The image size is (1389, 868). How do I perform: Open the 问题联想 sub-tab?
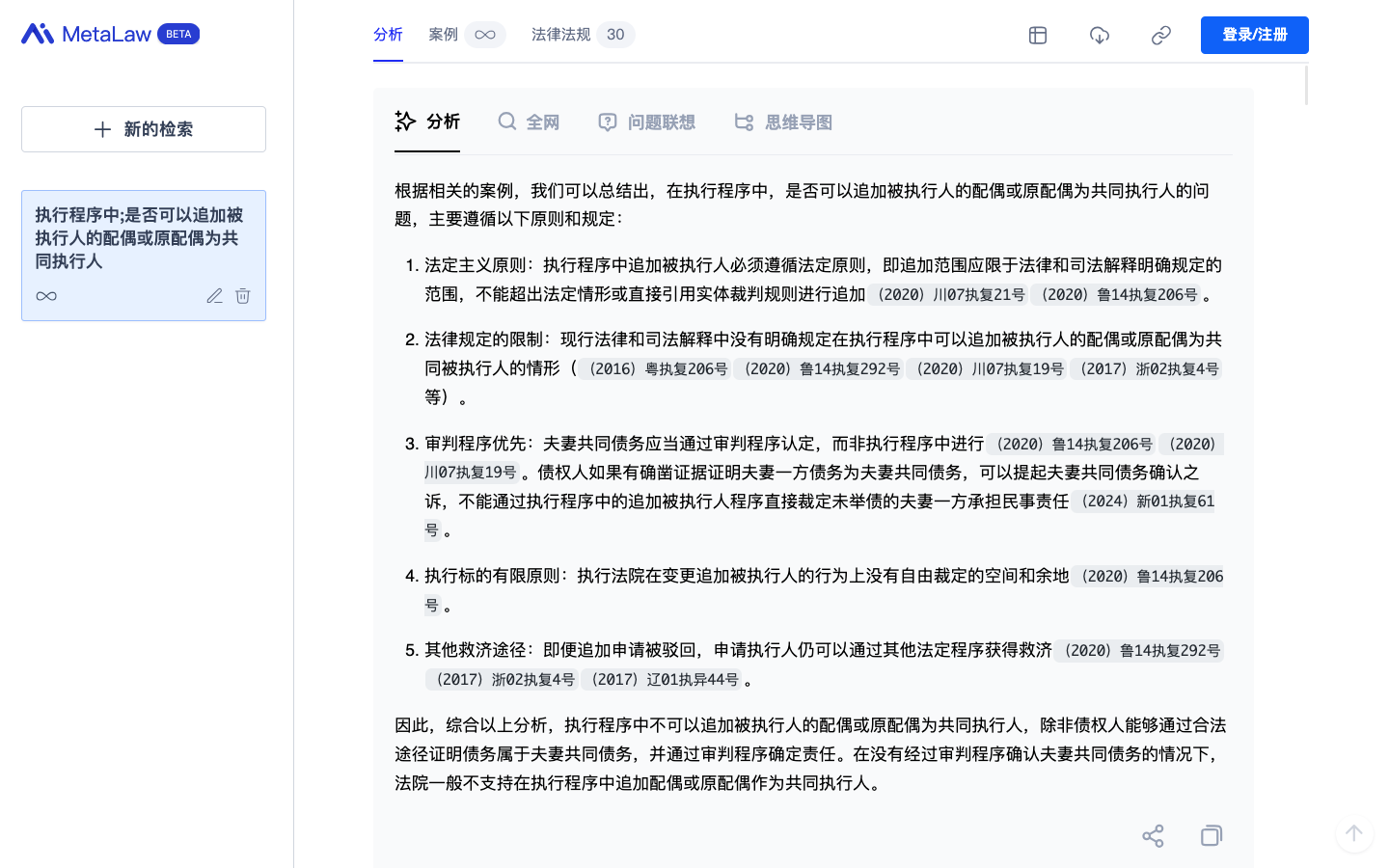646,122
